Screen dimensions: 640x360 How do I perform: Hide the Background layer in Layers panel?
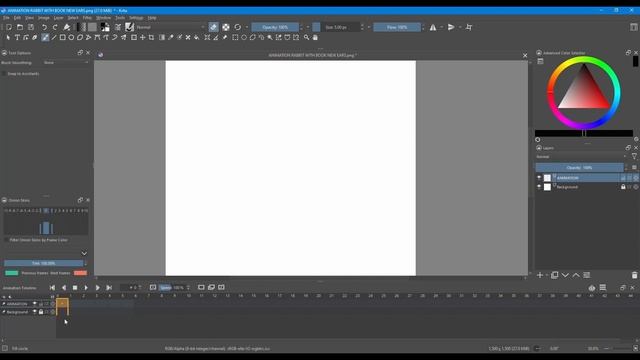coord(539,187)
